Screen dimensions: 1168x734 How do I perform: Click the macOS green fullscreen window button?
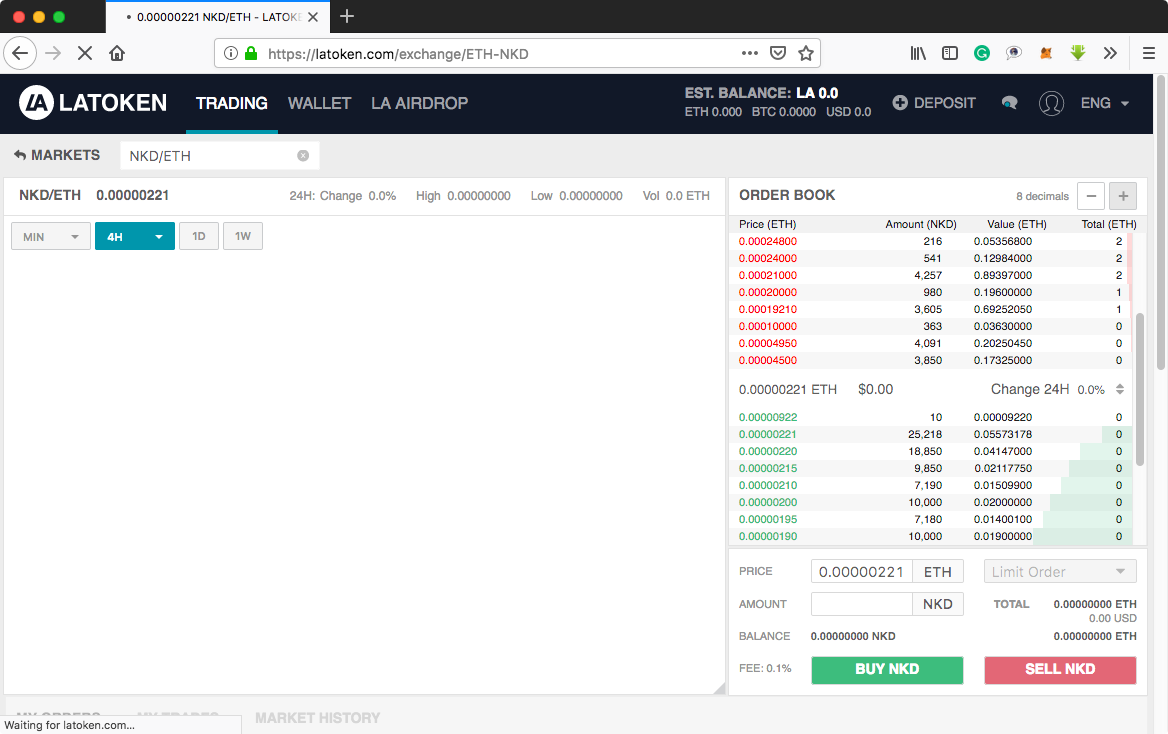[x=59, y=16]
